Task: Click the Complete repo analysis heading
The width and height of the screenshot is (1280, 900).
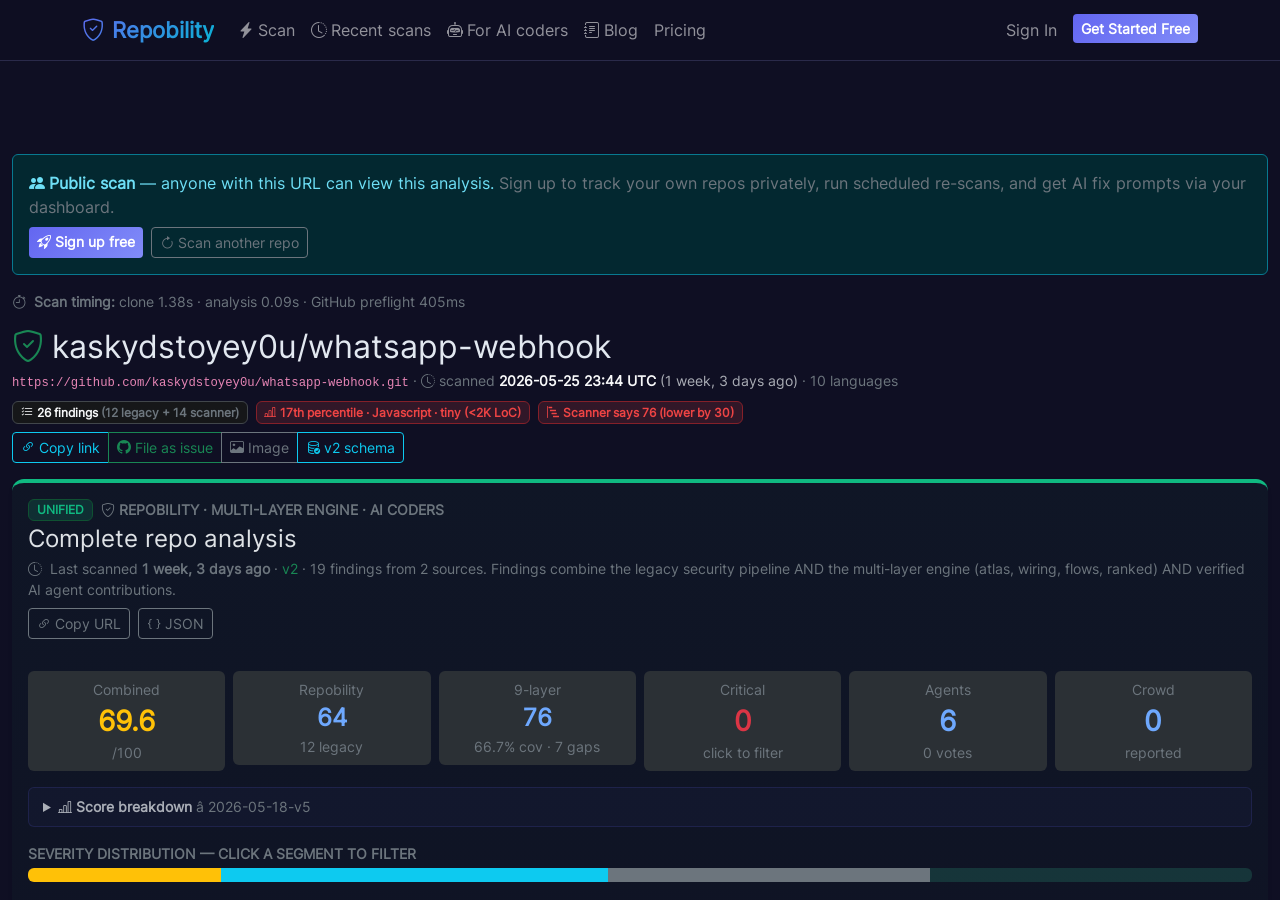Action: tap(162, 538)
